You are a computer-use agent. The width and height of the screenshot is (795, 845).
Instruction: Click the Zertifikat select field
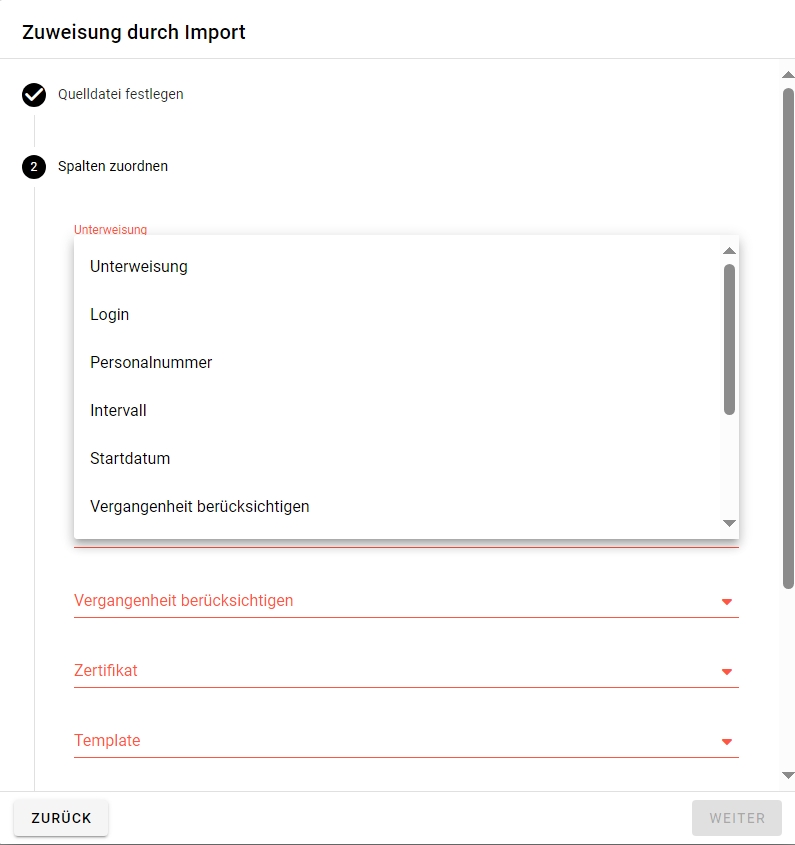point(390,671)
